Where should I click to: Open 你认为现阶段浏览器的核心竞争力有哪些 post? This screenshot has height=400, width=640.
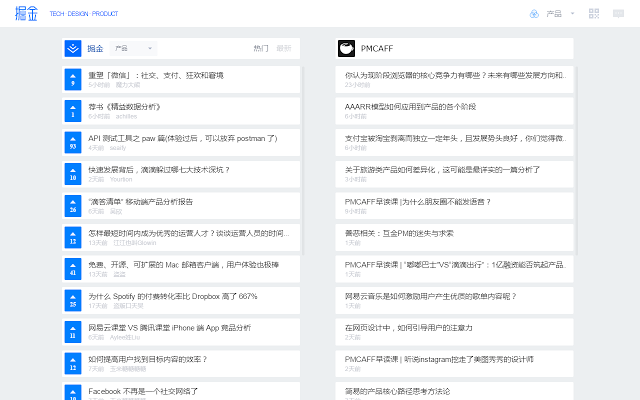point(455,75)
